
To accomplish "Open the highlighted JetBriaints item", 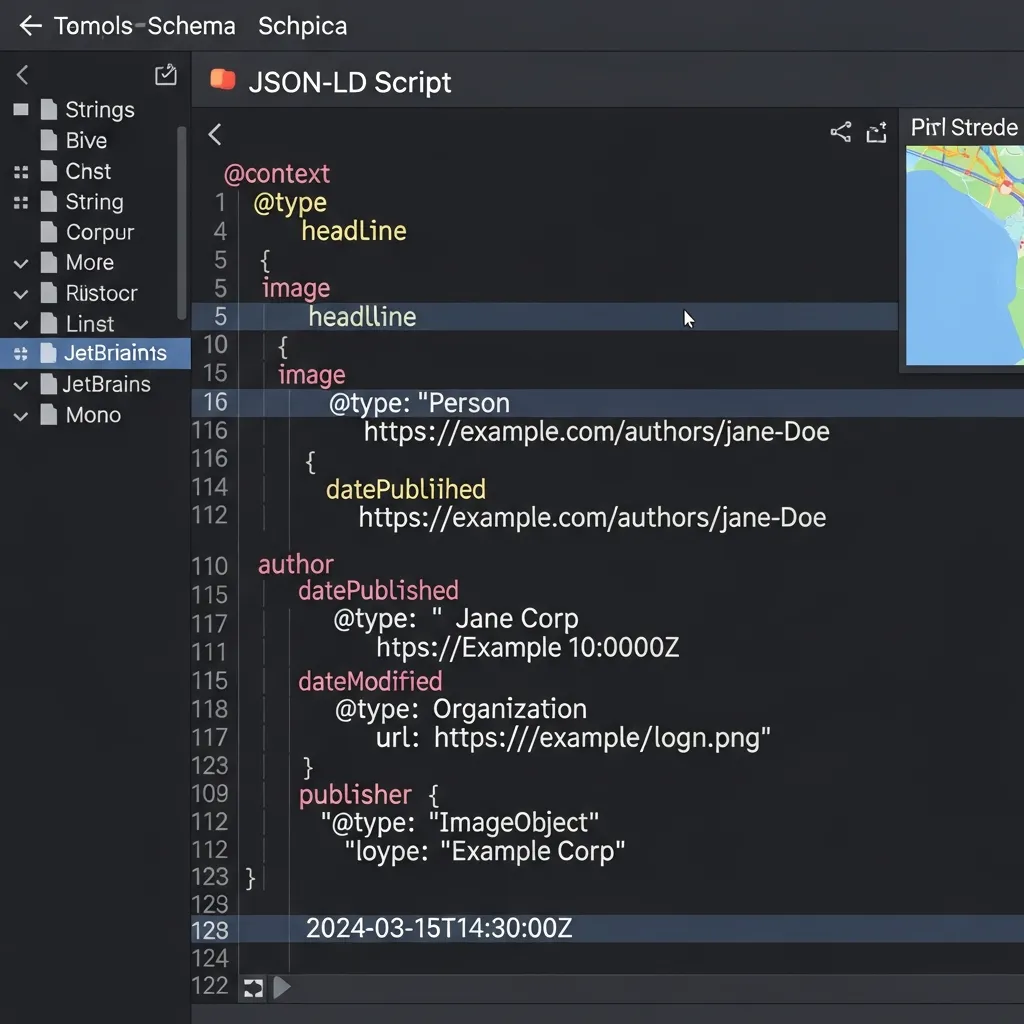I will click(114, 353).
